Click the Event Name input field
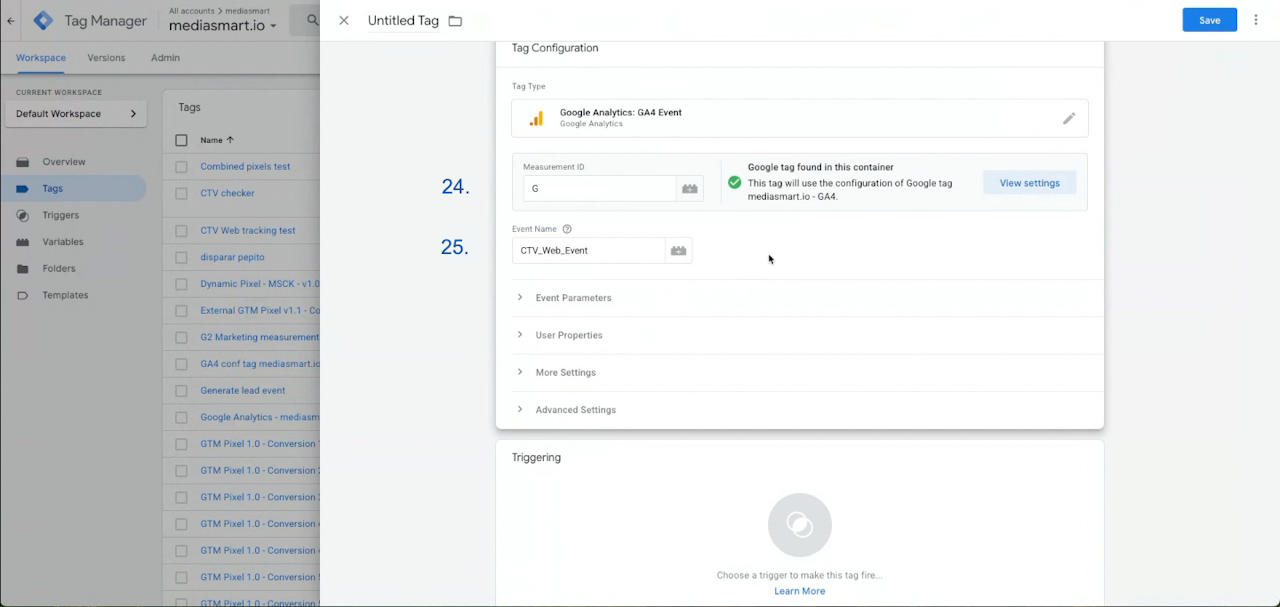This screenshot has height=607, width=1280. tap(588, 251)
